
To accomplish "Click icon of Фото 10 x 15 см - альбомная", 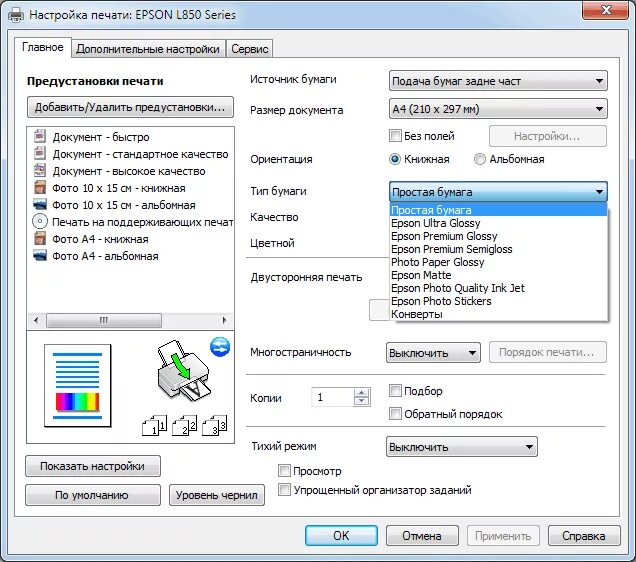I will click(40, 204).
